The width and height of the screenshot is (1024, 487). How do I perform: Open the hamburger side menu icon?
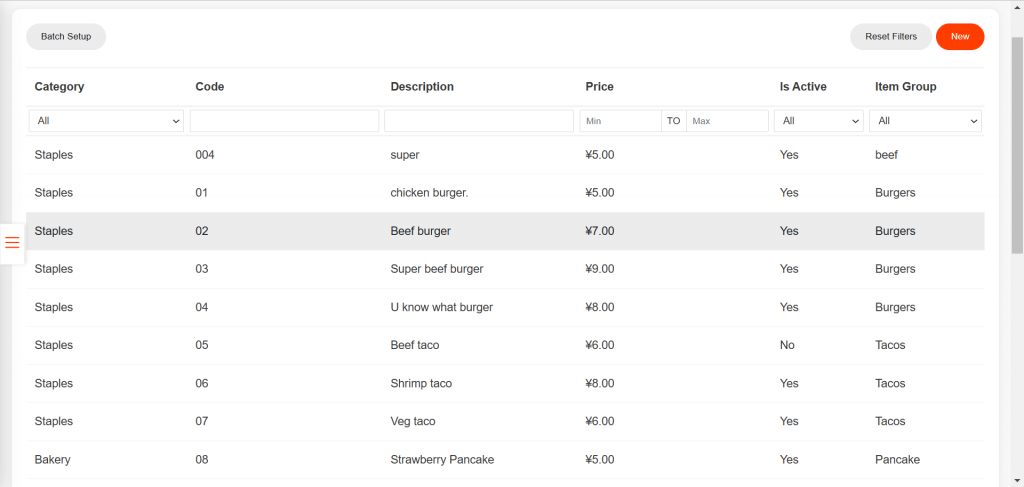click(12, 243)
